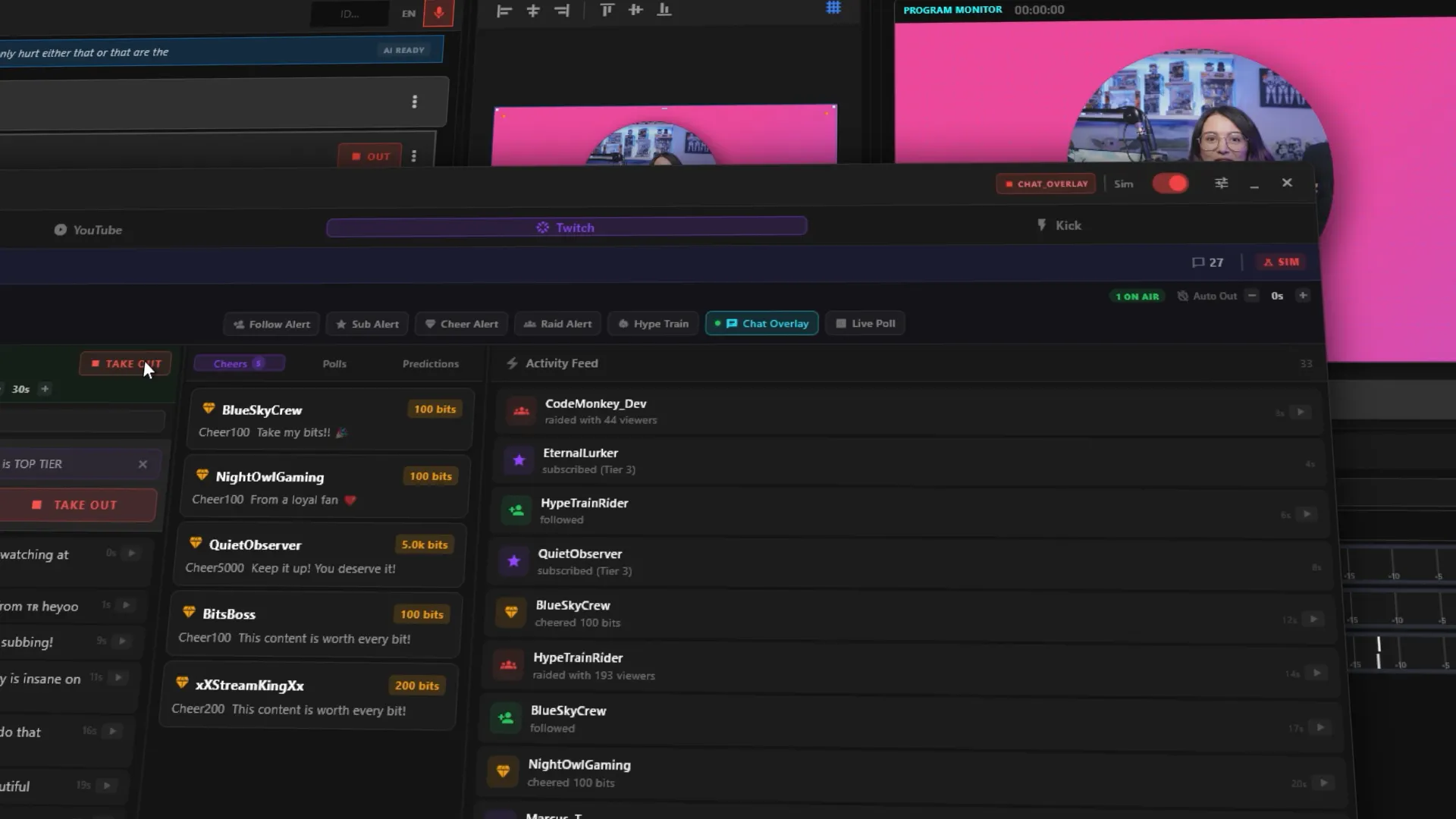Play the BlueSkyCrew cheered 100 bits alert
Image resolution: width=1456 pixels, height=819 pixels.
click(x=1314, y=619)
